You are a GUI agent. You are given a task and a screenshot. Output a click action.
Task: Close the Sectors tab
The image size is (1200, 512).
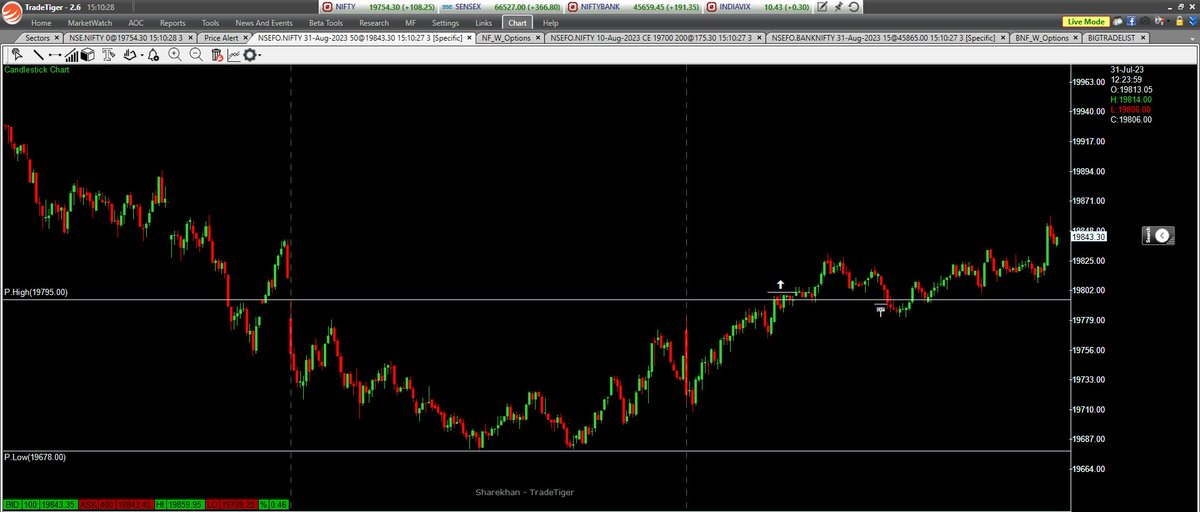(56, 38)
